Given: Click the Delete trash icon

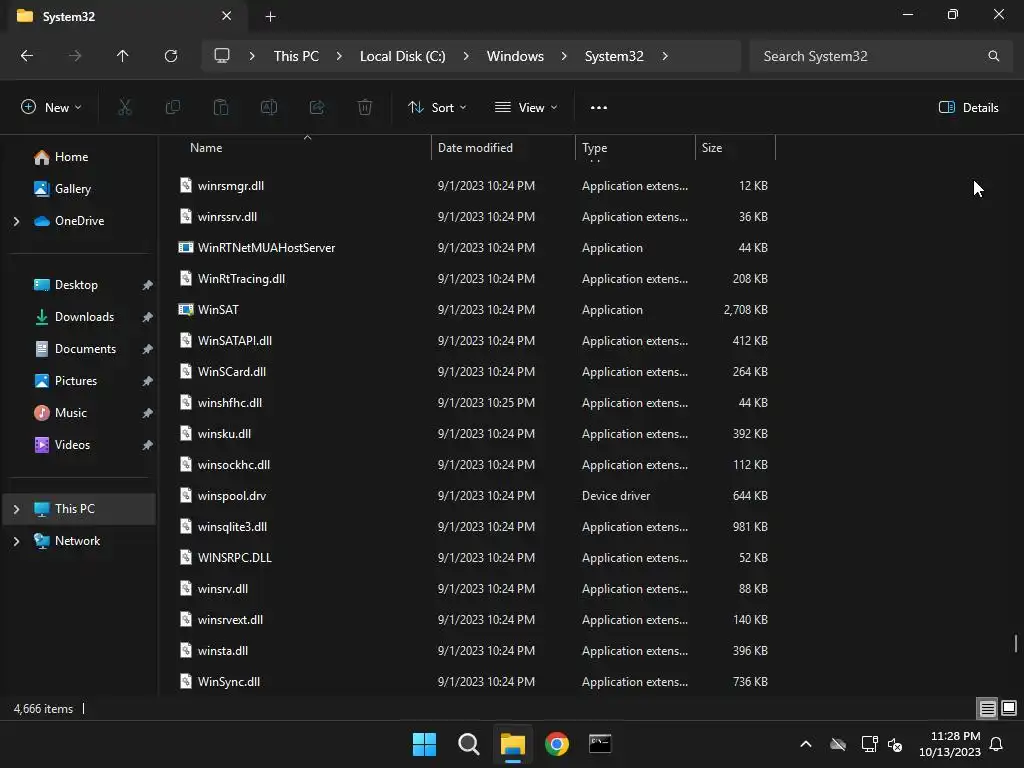Looking at the screenshot, I should pos(365,107).
